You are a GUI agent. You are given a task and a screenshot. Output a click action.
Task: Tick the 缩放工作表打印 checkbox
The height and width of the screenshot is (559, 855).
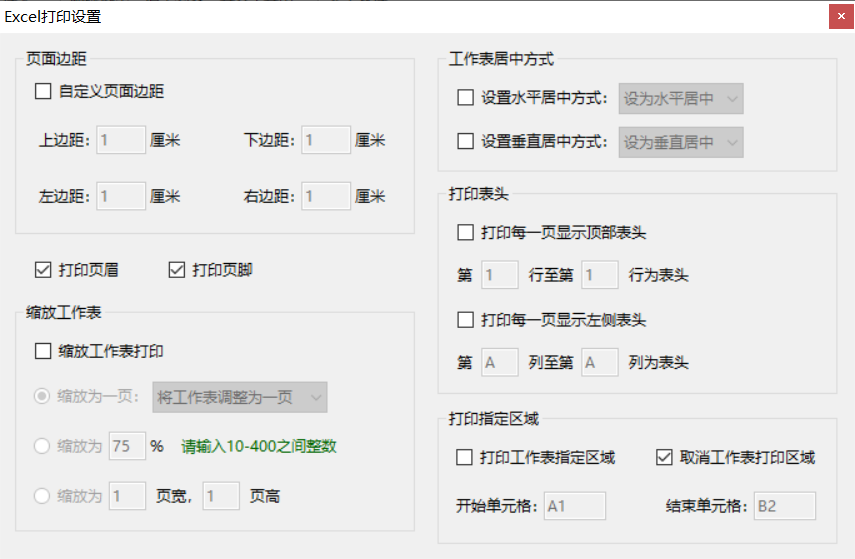point(43,351)
